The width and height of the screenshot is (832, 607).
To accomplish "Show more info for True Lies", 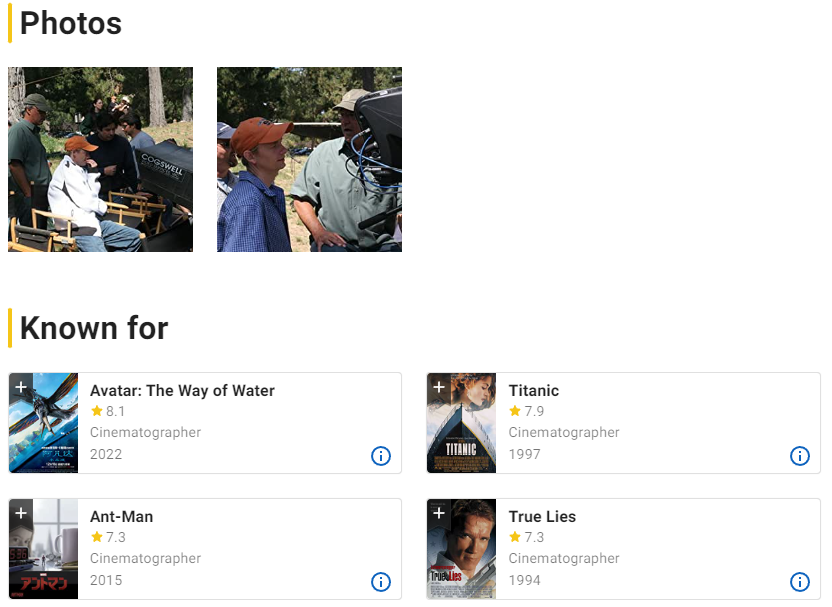I will [800, 582].
